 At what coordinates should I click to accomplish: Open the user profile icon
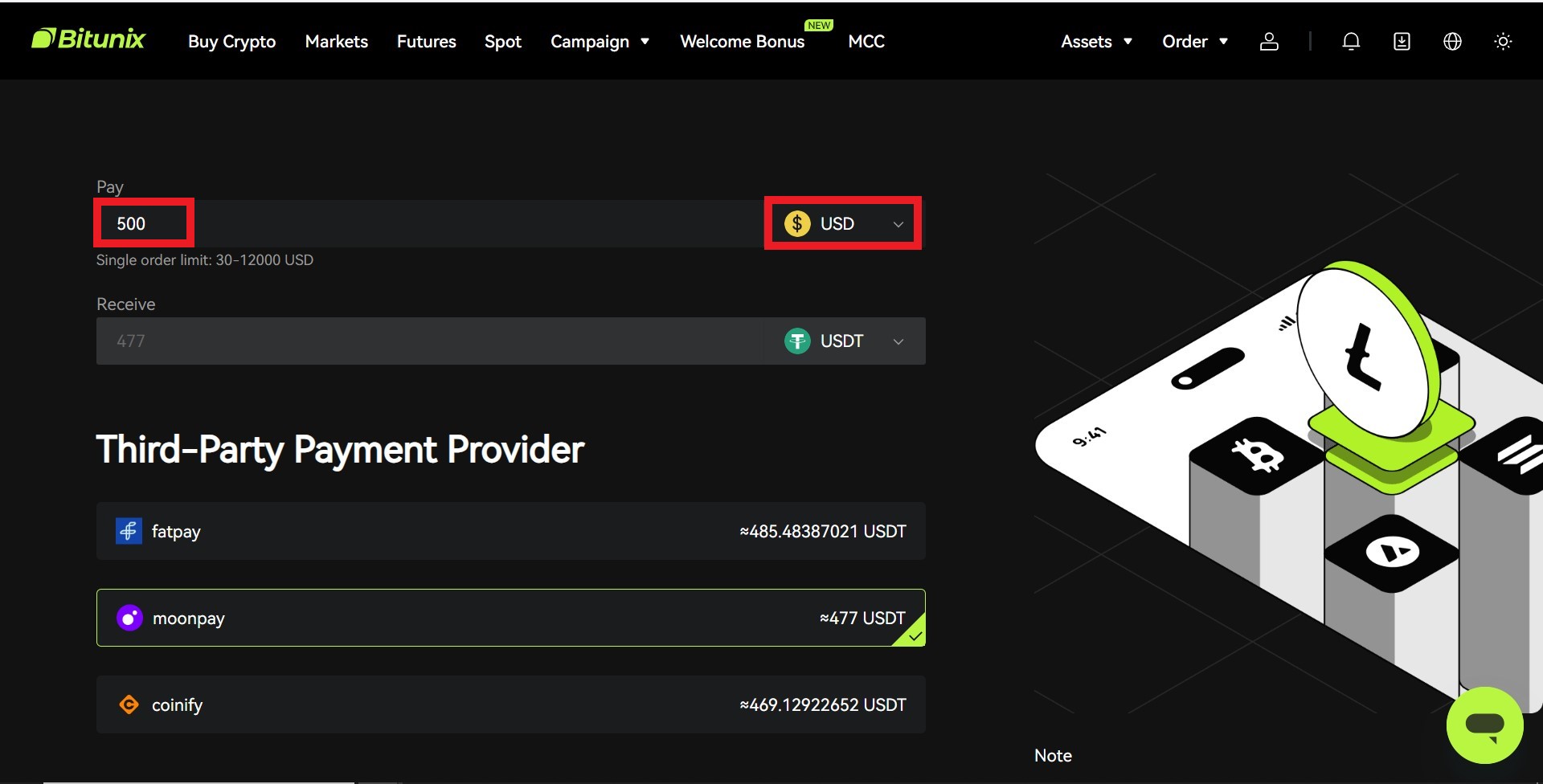(x=1269, y=42)
